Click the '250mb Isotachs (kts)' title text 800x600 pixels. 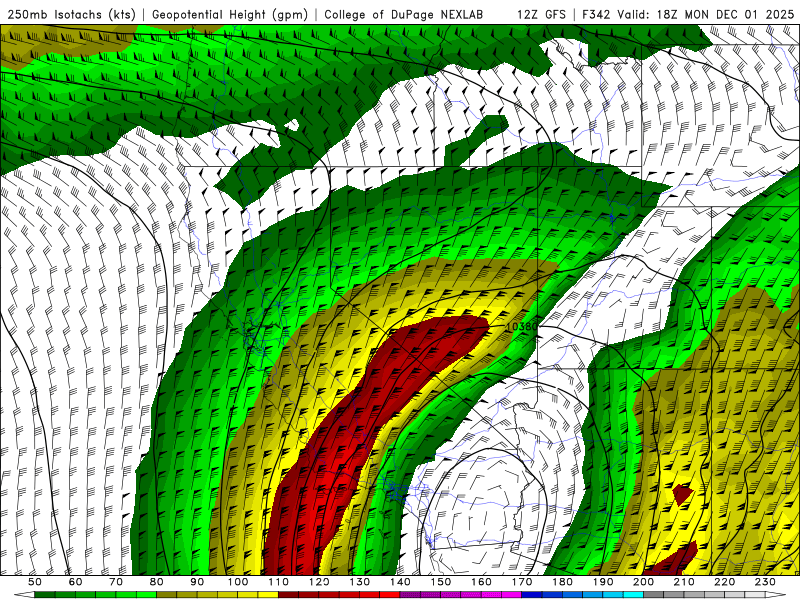(x=72, y=14)
